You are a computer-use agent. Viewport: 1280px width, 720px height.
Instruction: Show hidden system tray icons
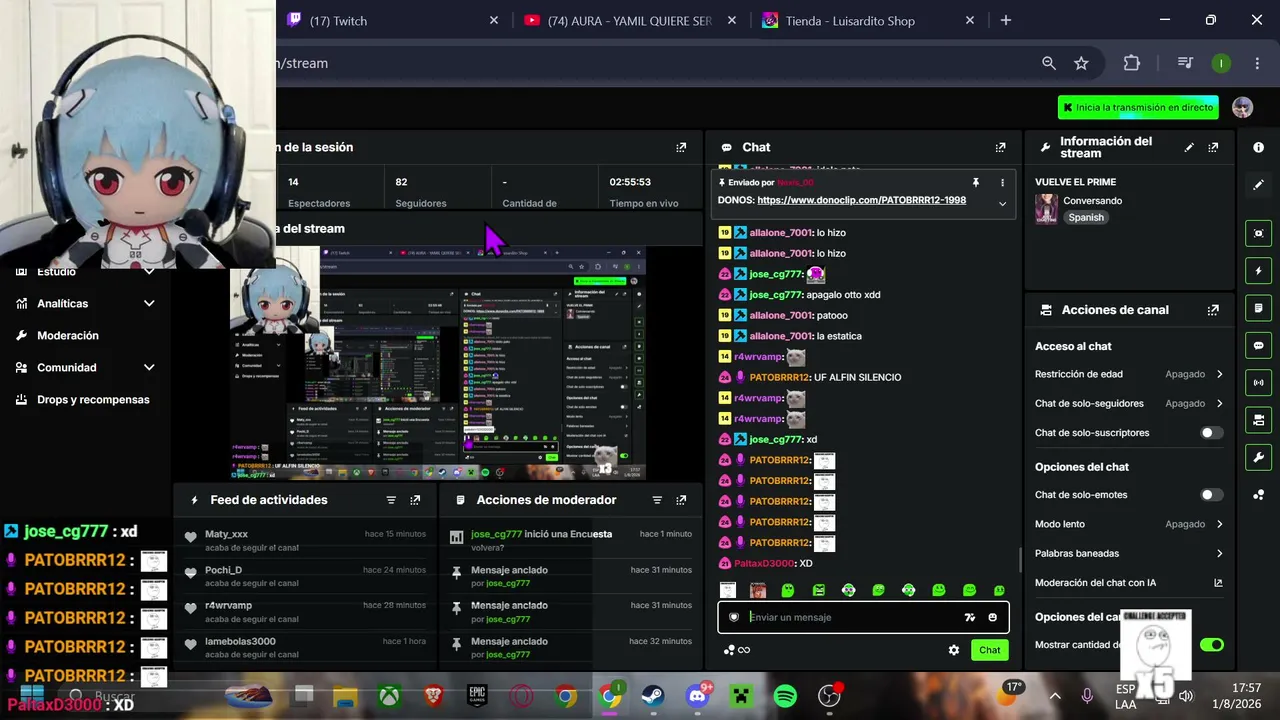pos(1055,696)
